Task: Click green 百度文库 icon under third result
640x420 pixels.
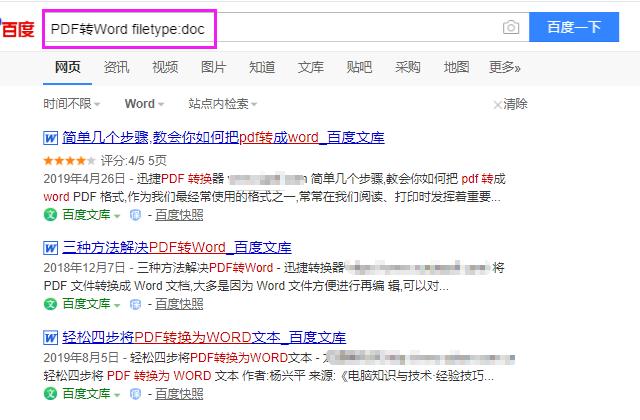Action: 50,393
